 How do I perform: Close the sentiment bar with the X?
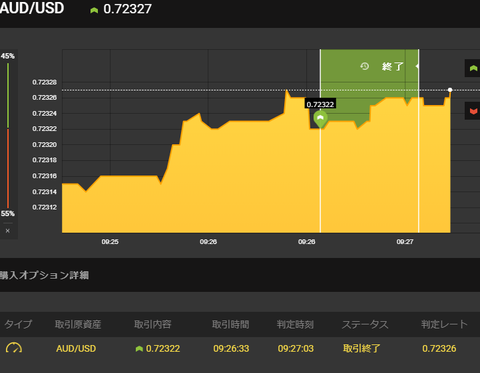pos(8,231)
